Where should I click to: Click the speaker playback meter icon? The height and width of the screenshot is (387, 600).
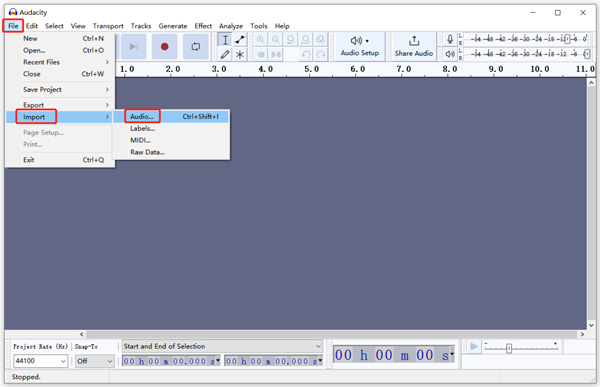450,54
